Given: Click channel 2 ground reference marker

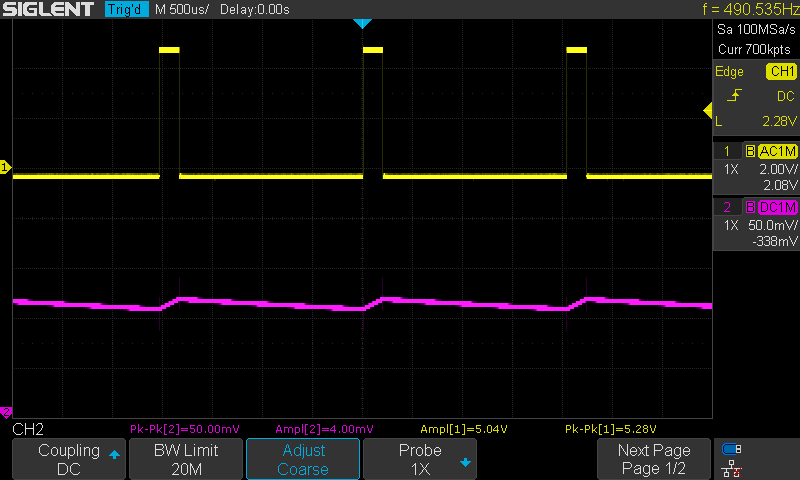Looking at the screenshot, I should [6, 411].
